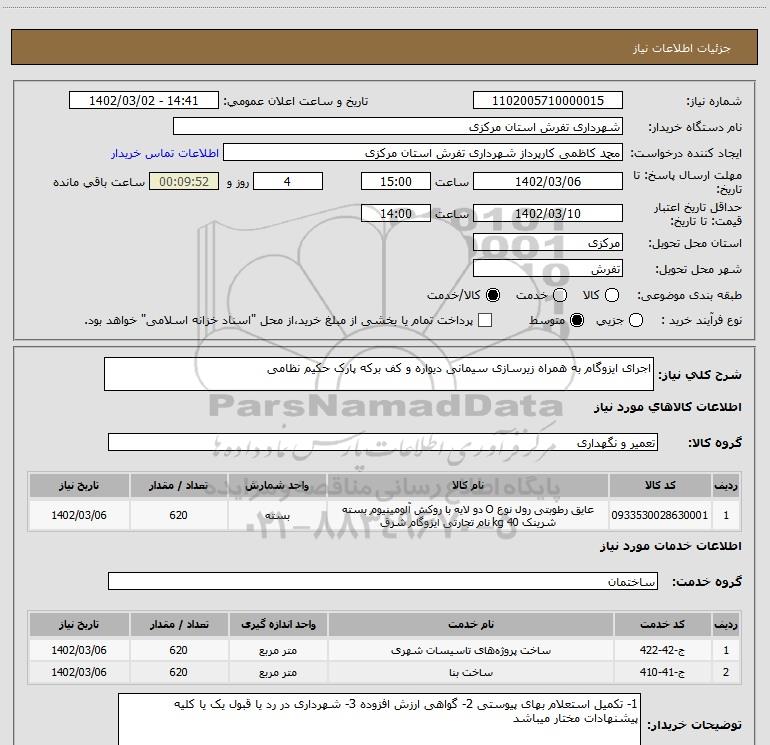Select the کالا/خدمت category radio button
770x745 pixels.
click(493, 295)
